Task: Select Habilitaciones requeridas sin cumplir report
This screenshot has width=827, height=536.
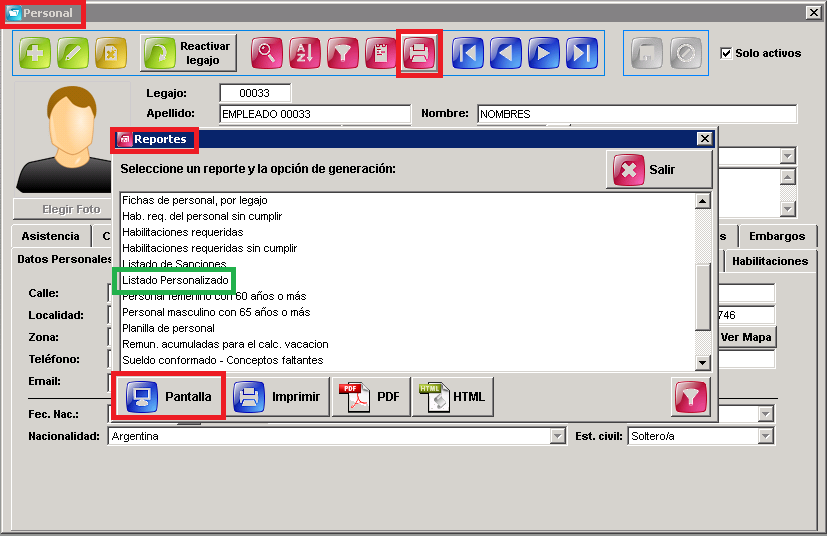Action: coord(209,248)
